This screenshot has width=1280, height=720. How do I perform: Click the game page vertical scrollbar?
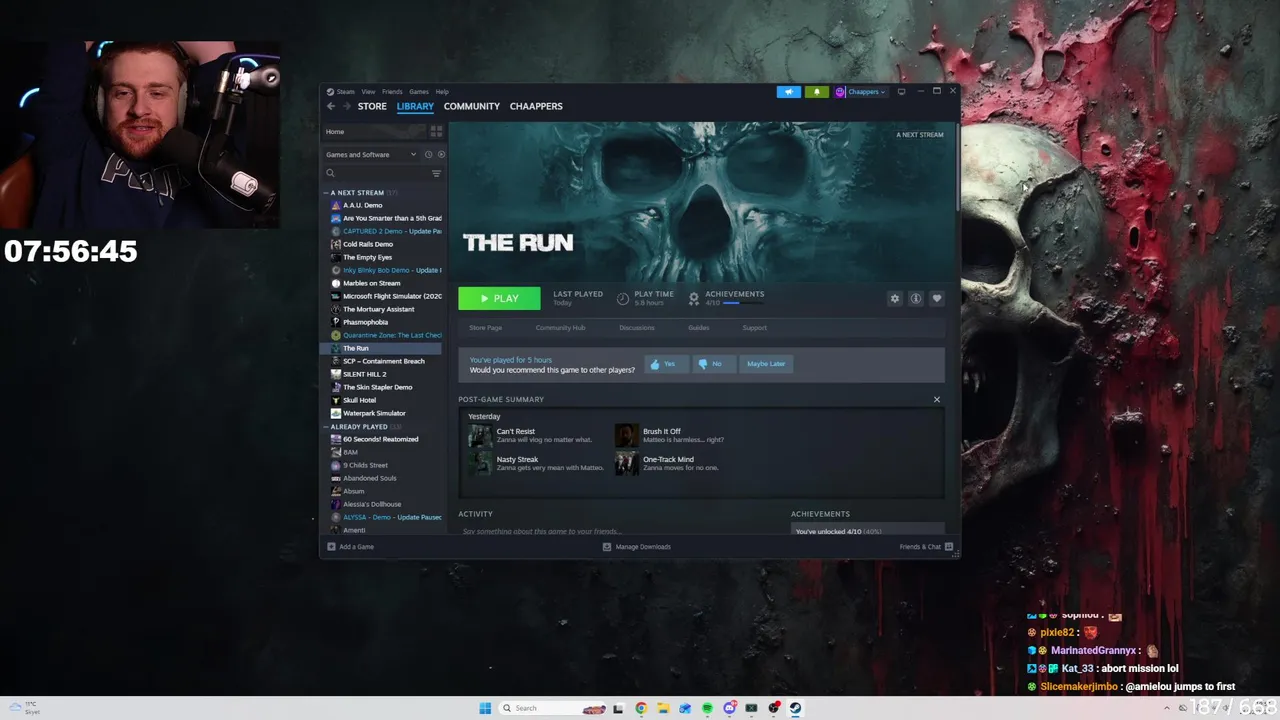pyautogui.click(x=957, y=165)
